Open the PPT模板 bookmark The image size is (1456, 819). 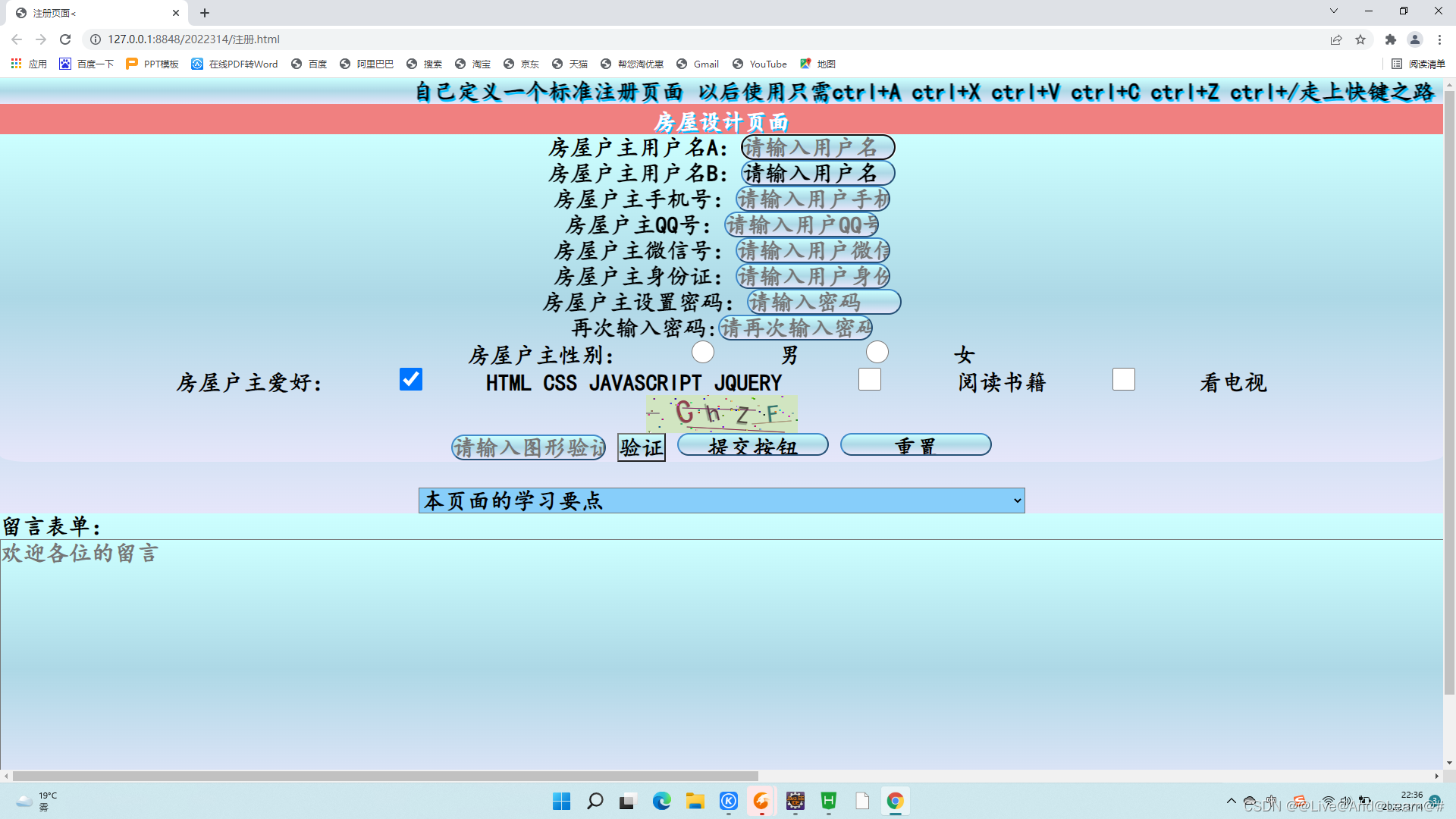[152, 64]
